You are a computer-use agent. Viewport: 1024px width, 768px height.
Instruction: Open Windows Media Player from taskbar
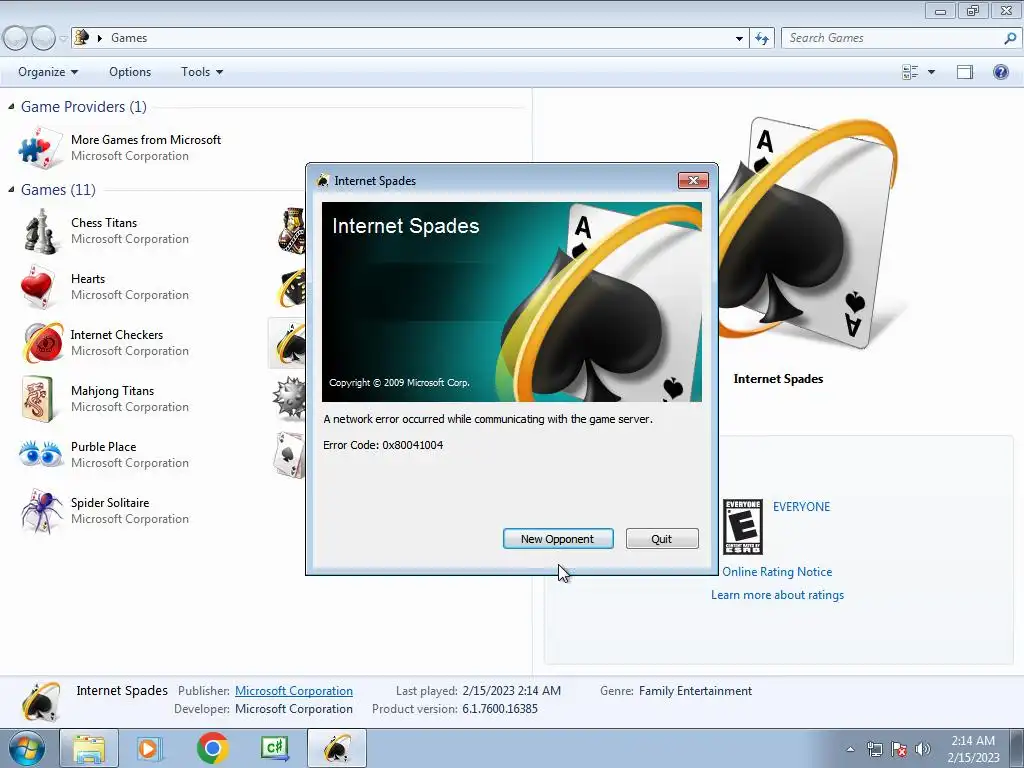point(150,748)
